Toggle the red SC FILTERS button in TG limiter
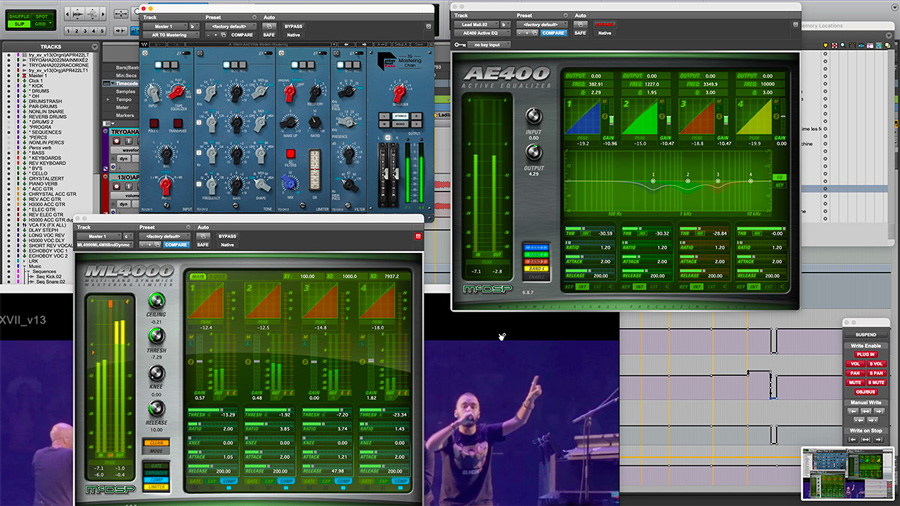900x506 pixels. click(x=290, y=154)
